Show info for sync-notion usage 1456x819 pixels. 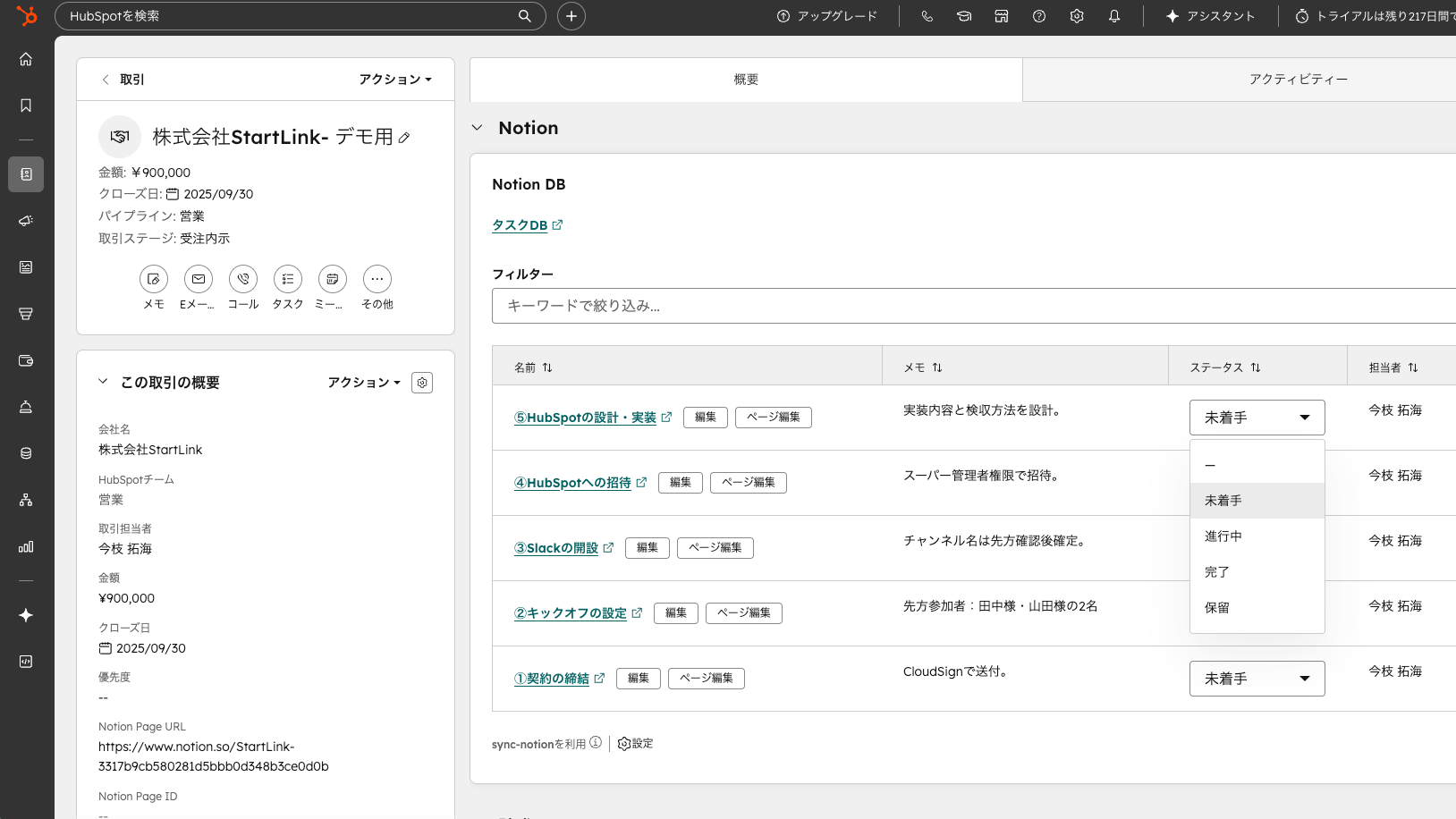[596, 743]
